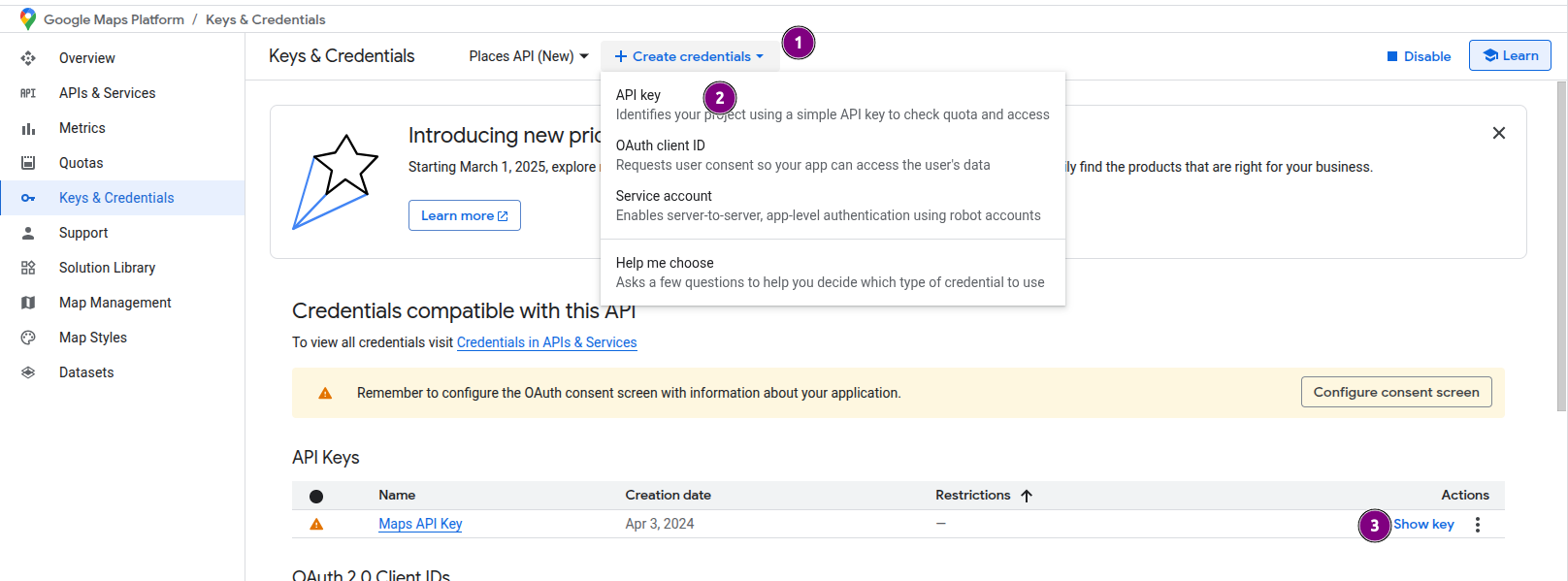The height and width of the screenshot is (581, 1568).
Task: Select Service account credential option
Action: point(833,206)
